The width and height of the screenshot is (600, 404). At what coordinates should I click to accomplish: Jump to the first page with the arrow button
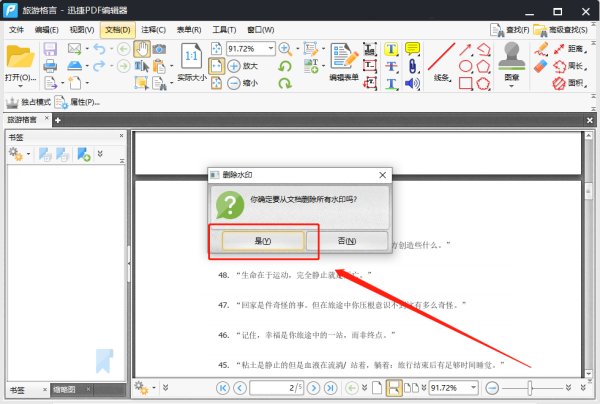point(223,388)
